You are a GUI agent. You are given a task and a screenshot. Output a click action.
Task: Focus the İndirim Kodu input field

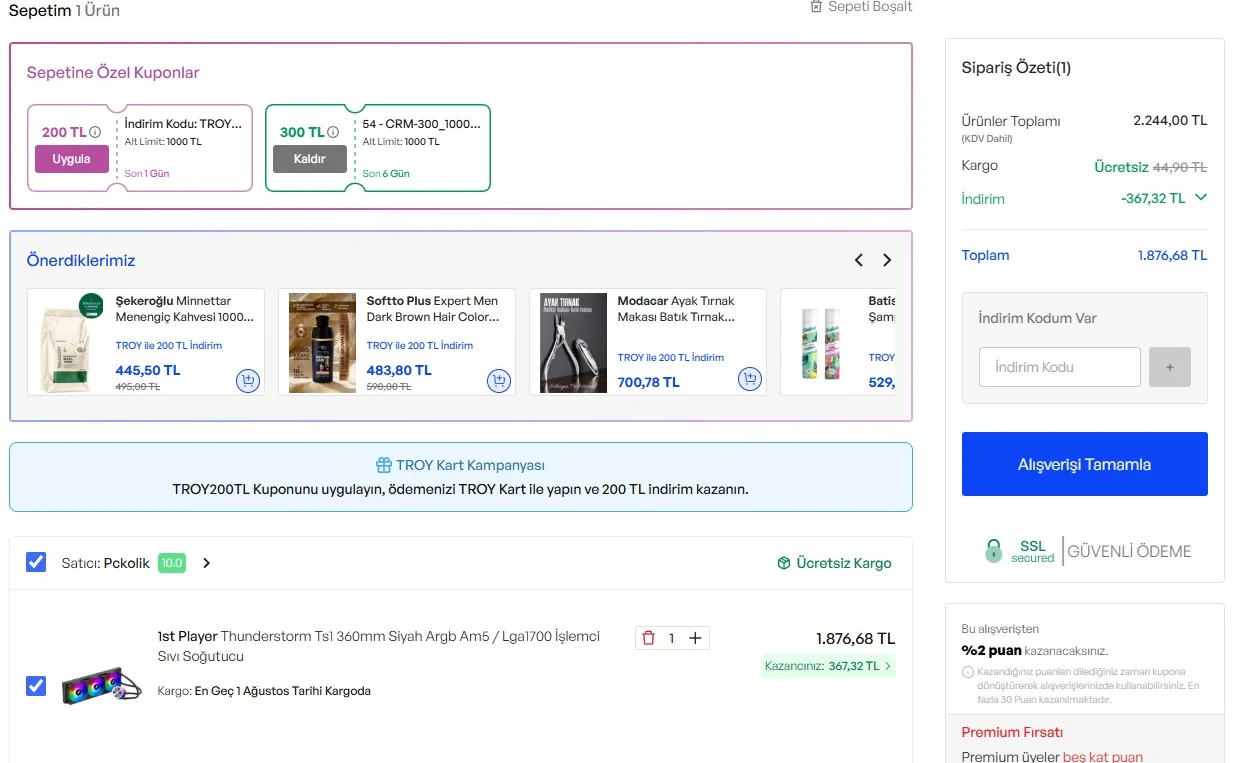pyautogui.click(x=1060, y=367)
